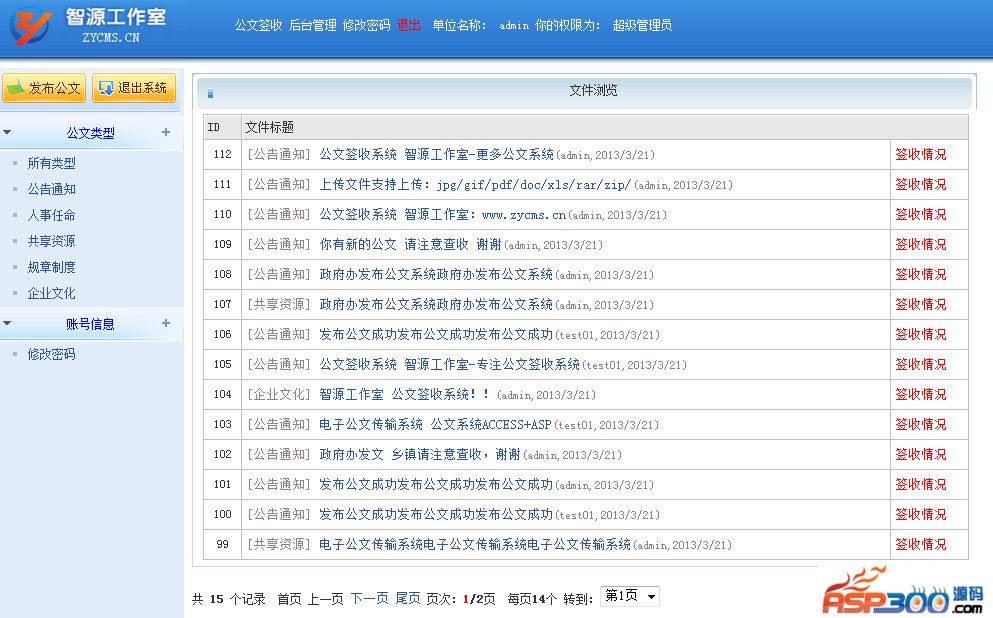Open 修改密码 in the top menu
This screenshot has width=993, height=618.
(x=367, y=25)
